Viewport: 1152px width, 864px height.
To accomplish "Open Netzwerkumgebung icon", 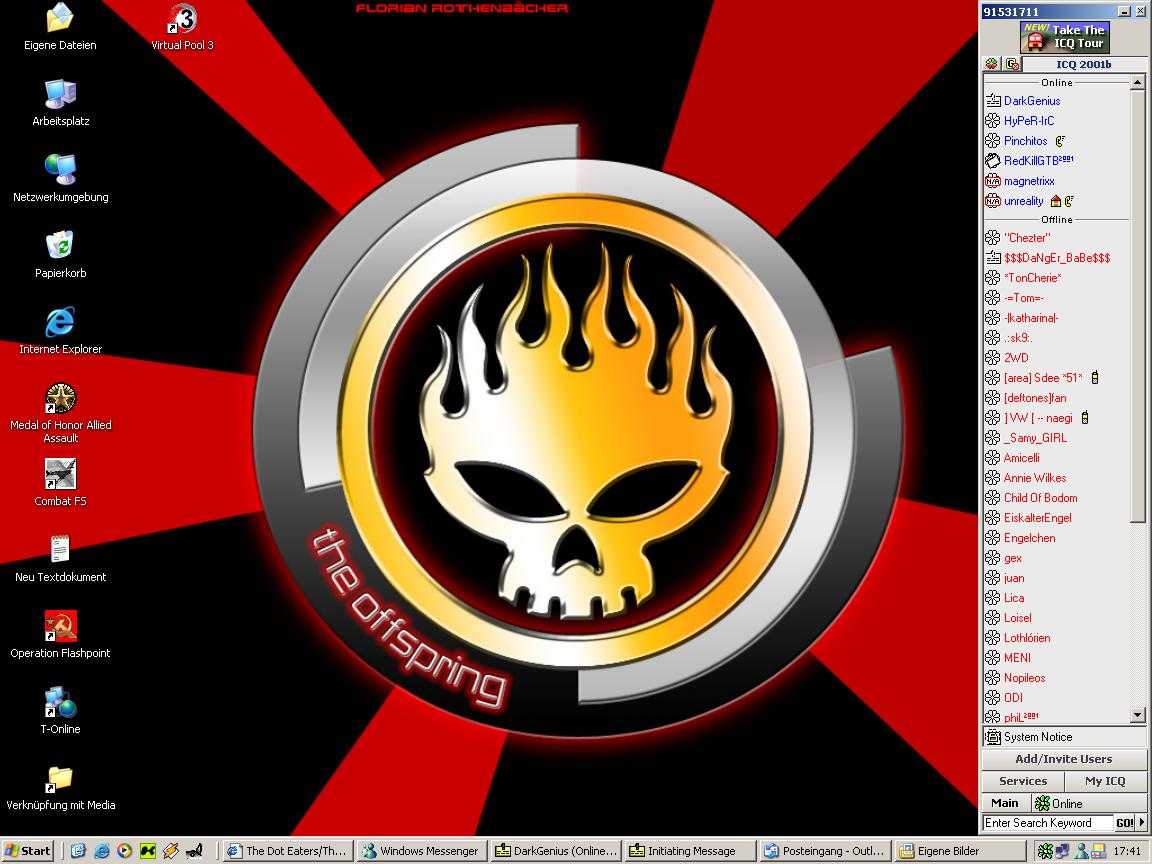I will (x=60, y=179).
